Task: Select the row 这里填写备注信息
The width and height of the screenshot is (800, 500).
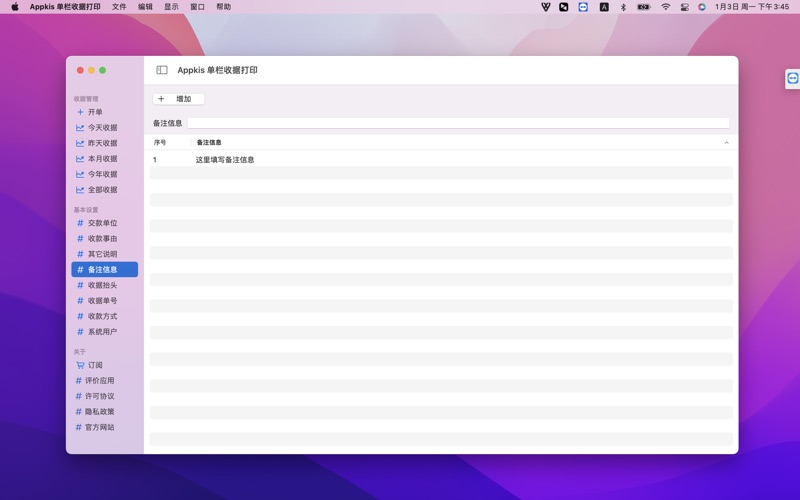Action: point(441,160)
